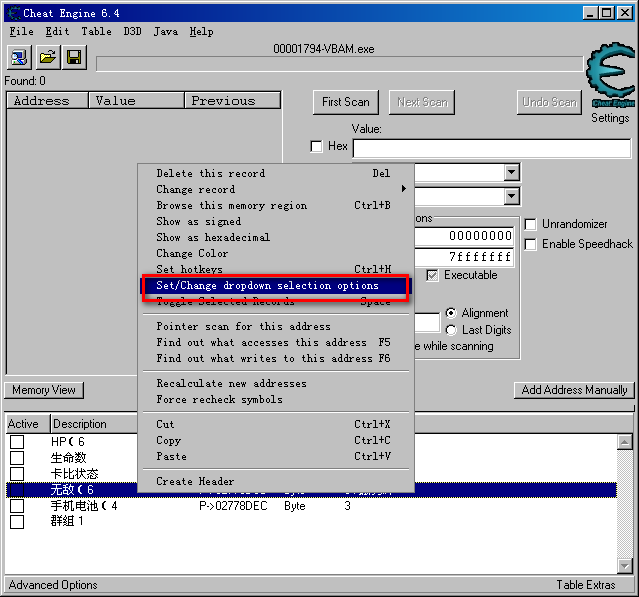This screenshot has height=597, width=639.
Task: Click the open process icon
Action: coord(20,58)
